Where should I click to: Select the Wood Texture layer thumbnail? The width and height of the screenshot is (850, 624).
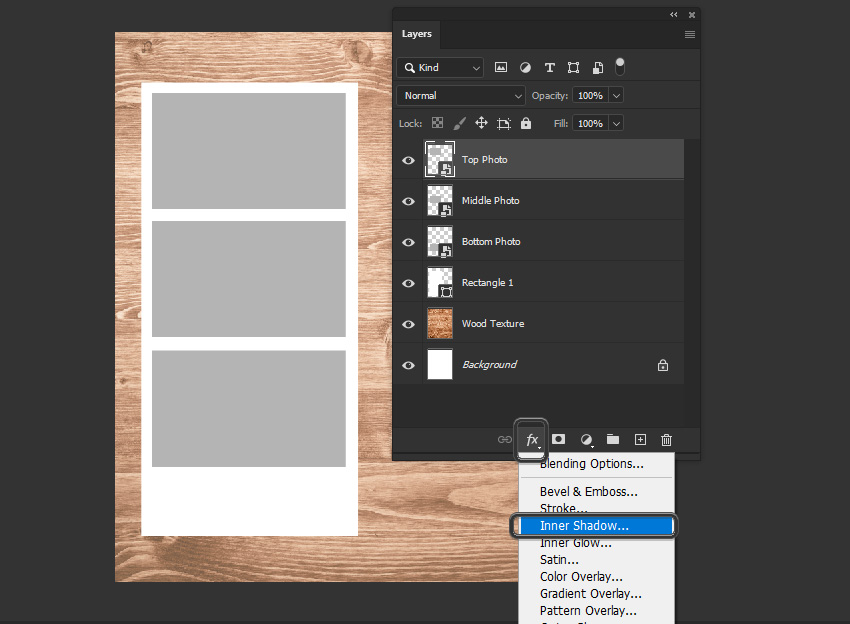click(x=440, y=324)
